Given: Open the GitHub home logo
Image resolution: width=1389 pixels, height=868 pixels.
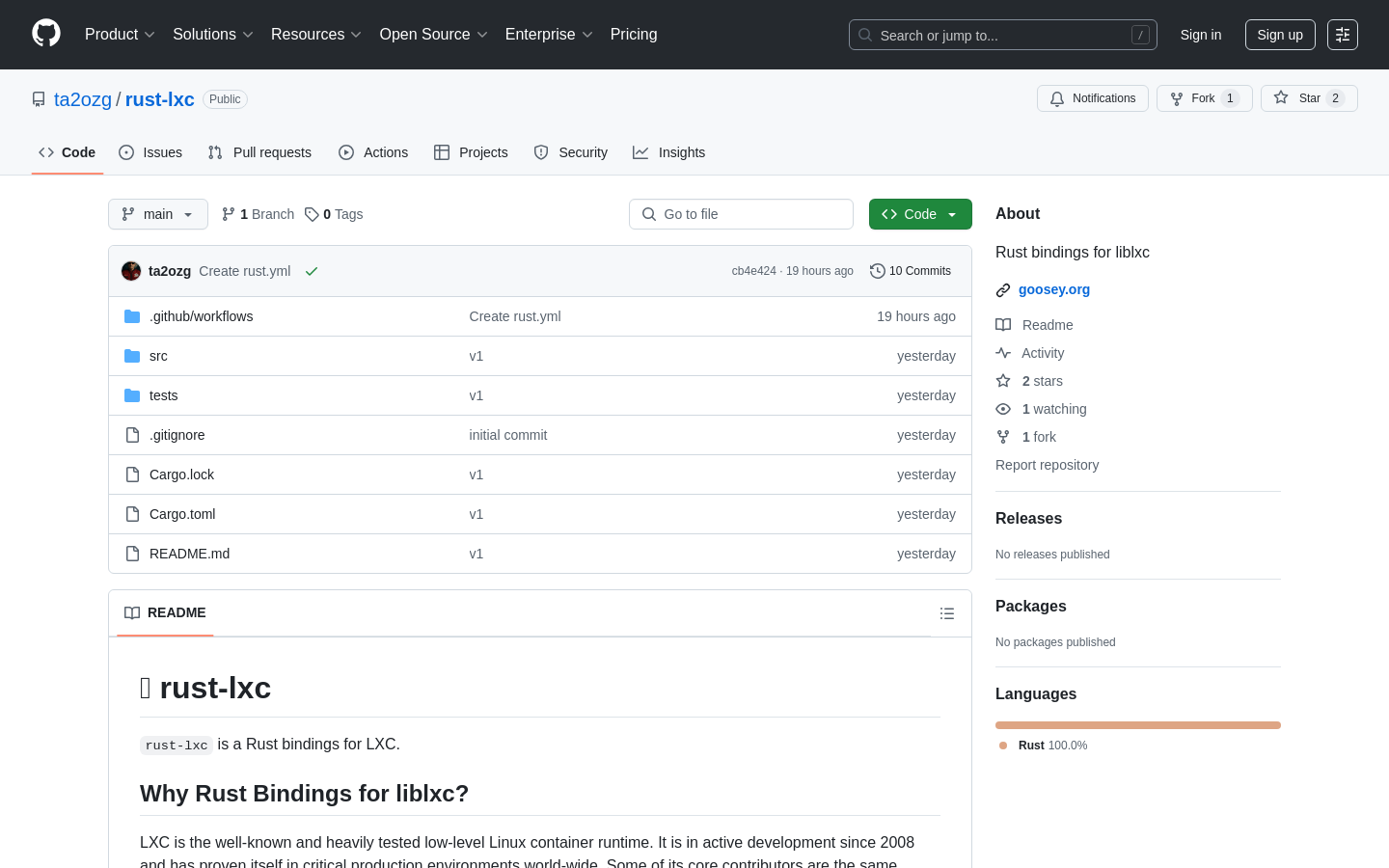Looking at the screenshot, I should coord(46,34).
